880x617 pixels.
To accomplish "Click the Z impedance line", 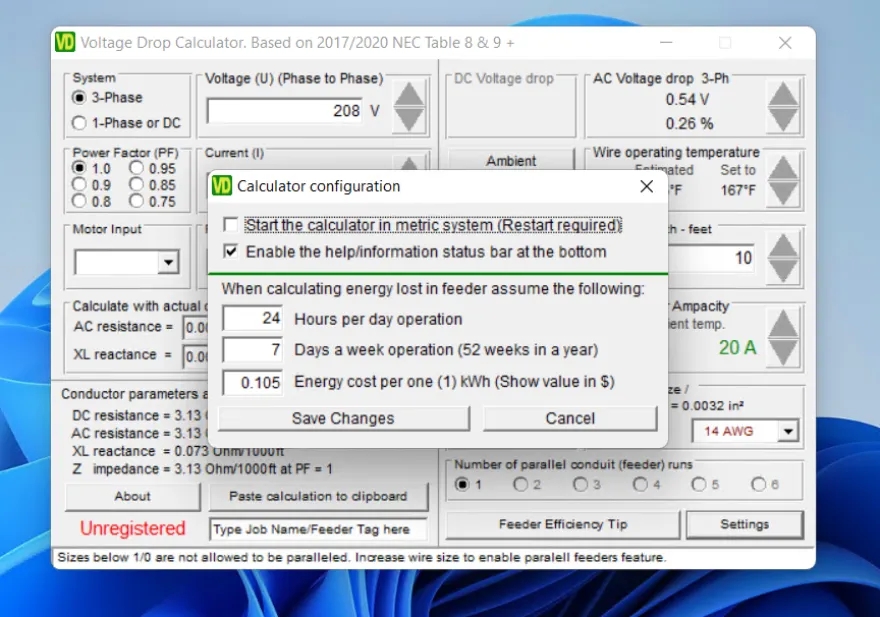I will (202, 469).
